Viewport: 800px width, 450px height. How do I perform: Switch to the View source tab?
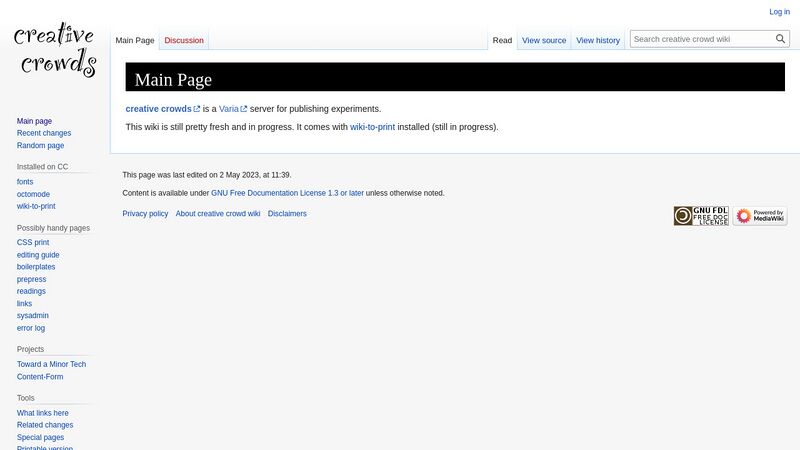point(544,41)
